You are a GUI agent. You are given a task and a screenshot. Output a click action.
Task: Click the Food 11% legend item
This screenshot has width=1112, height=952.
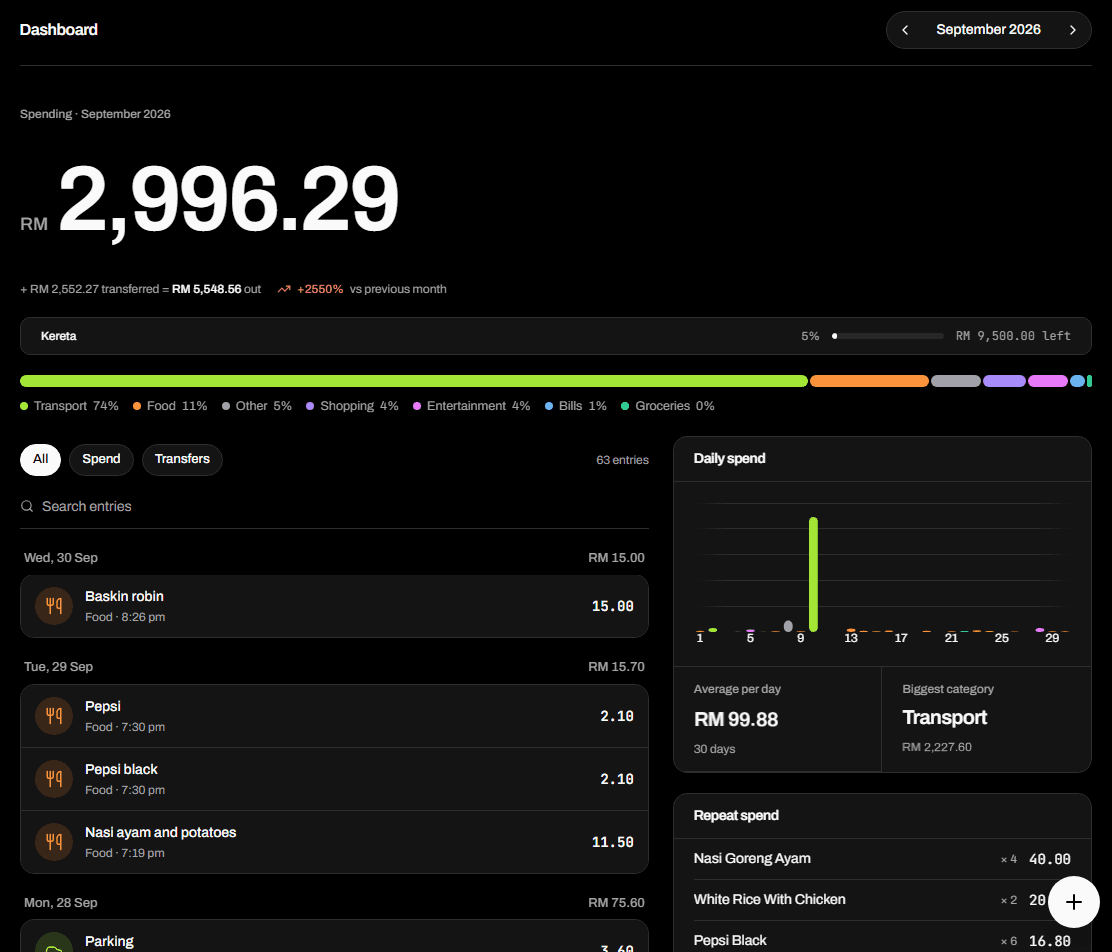tap(169, 406)
